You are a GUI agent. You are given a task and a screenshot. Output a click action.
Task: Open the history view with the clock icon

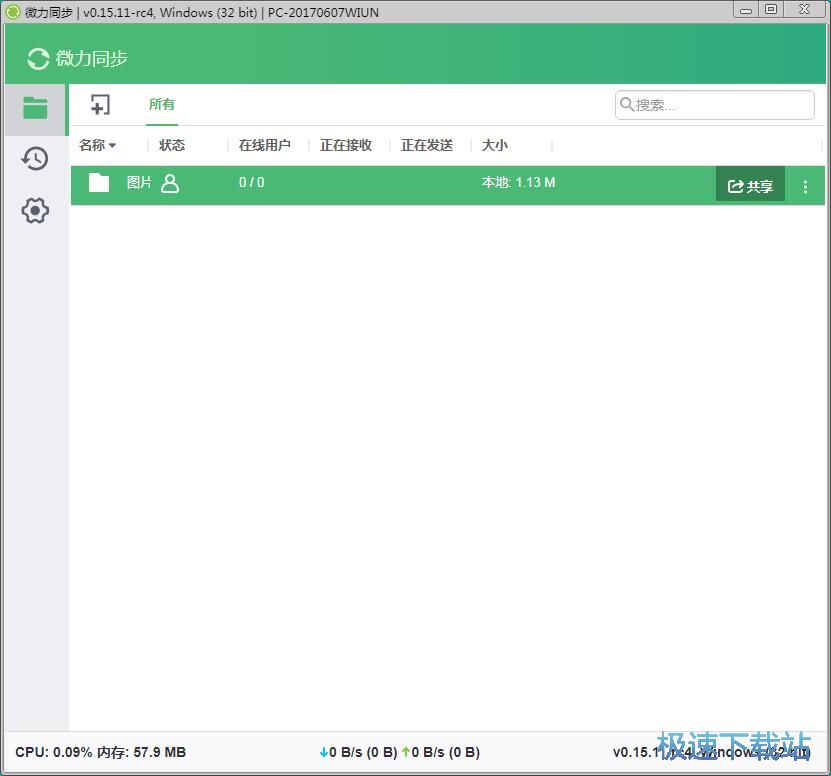point(34,158)
